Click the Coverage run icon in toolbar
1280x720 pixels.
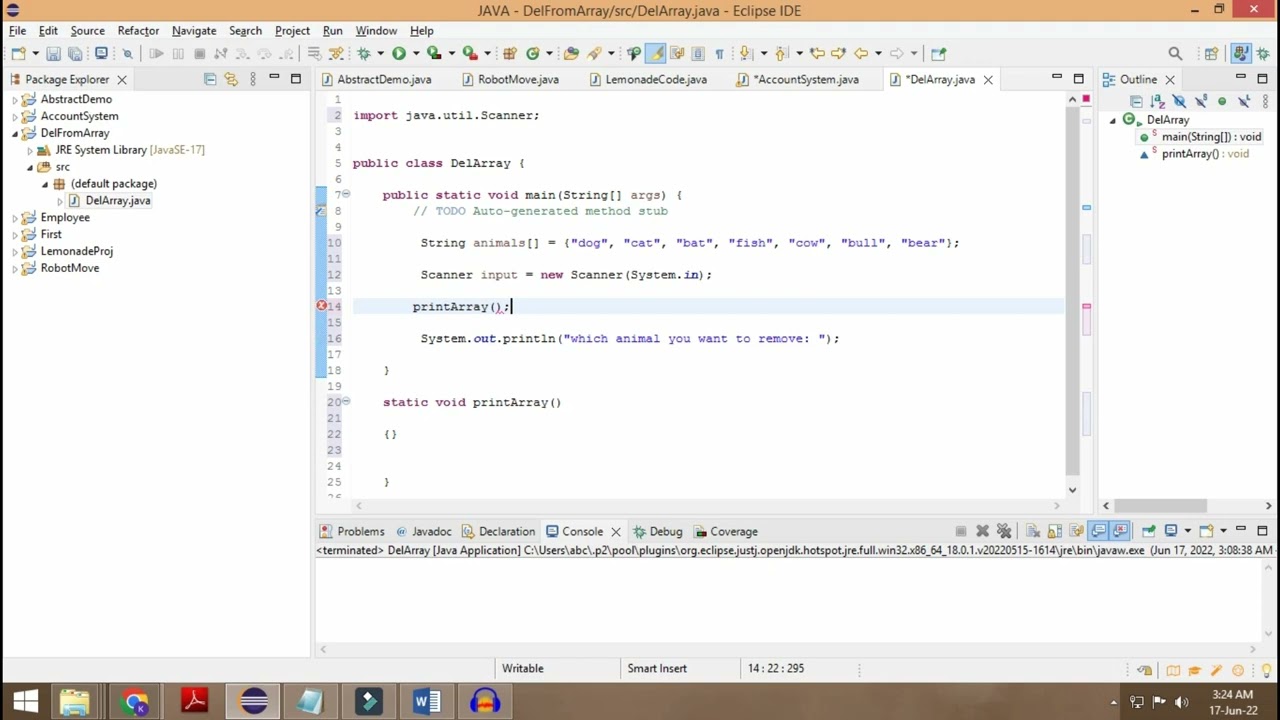click(433, 53)
